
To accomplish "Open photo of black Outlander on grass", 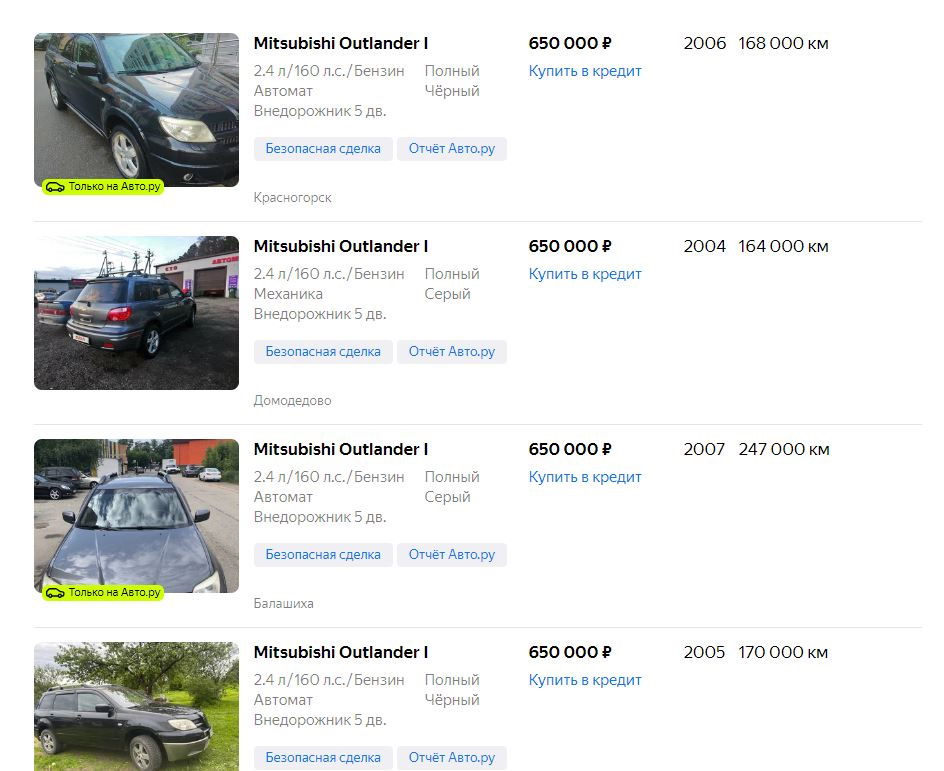I will (x=137, y=706).
